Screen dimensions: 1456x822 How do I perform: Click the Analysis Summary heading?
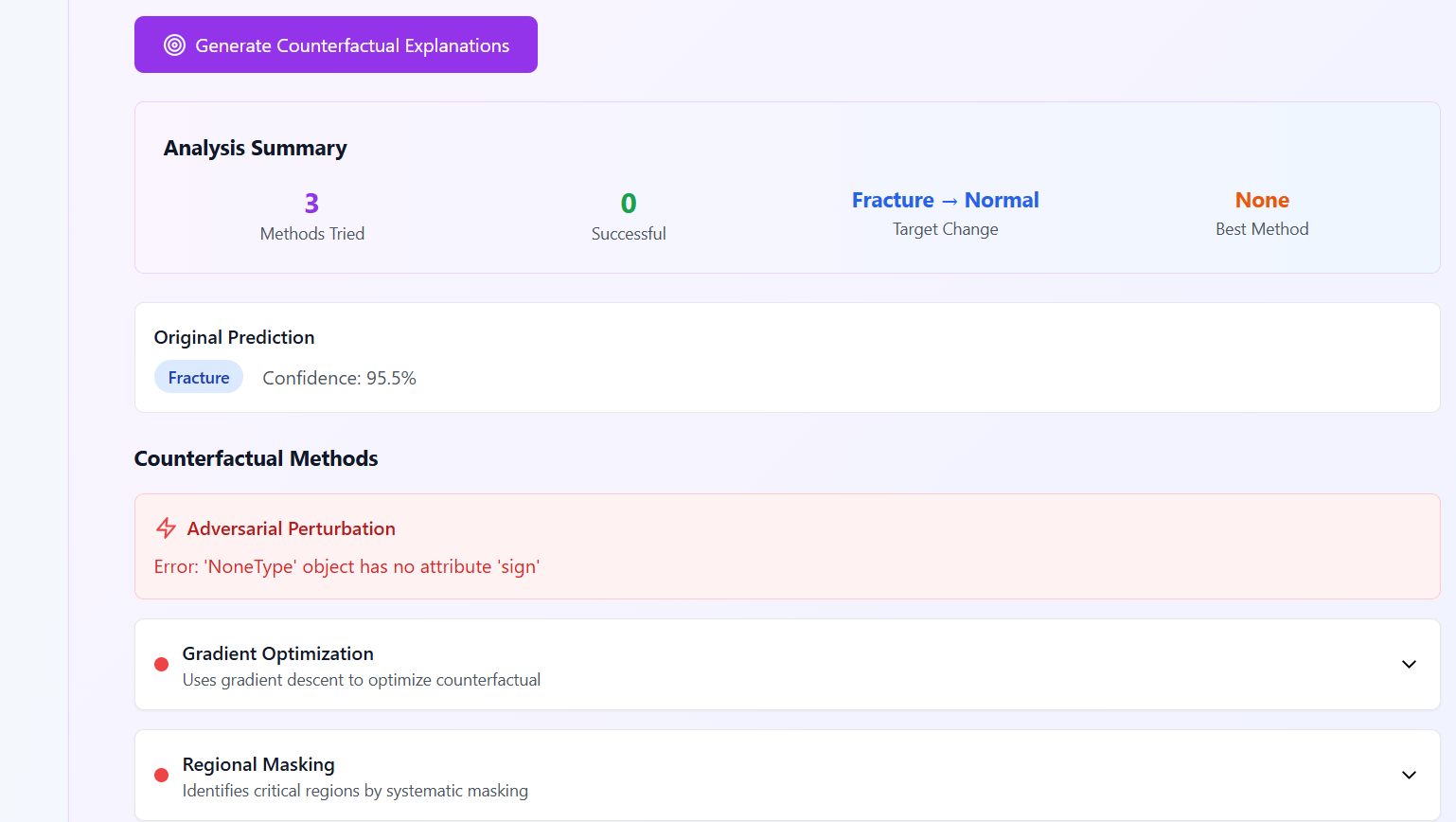[256, 148]
